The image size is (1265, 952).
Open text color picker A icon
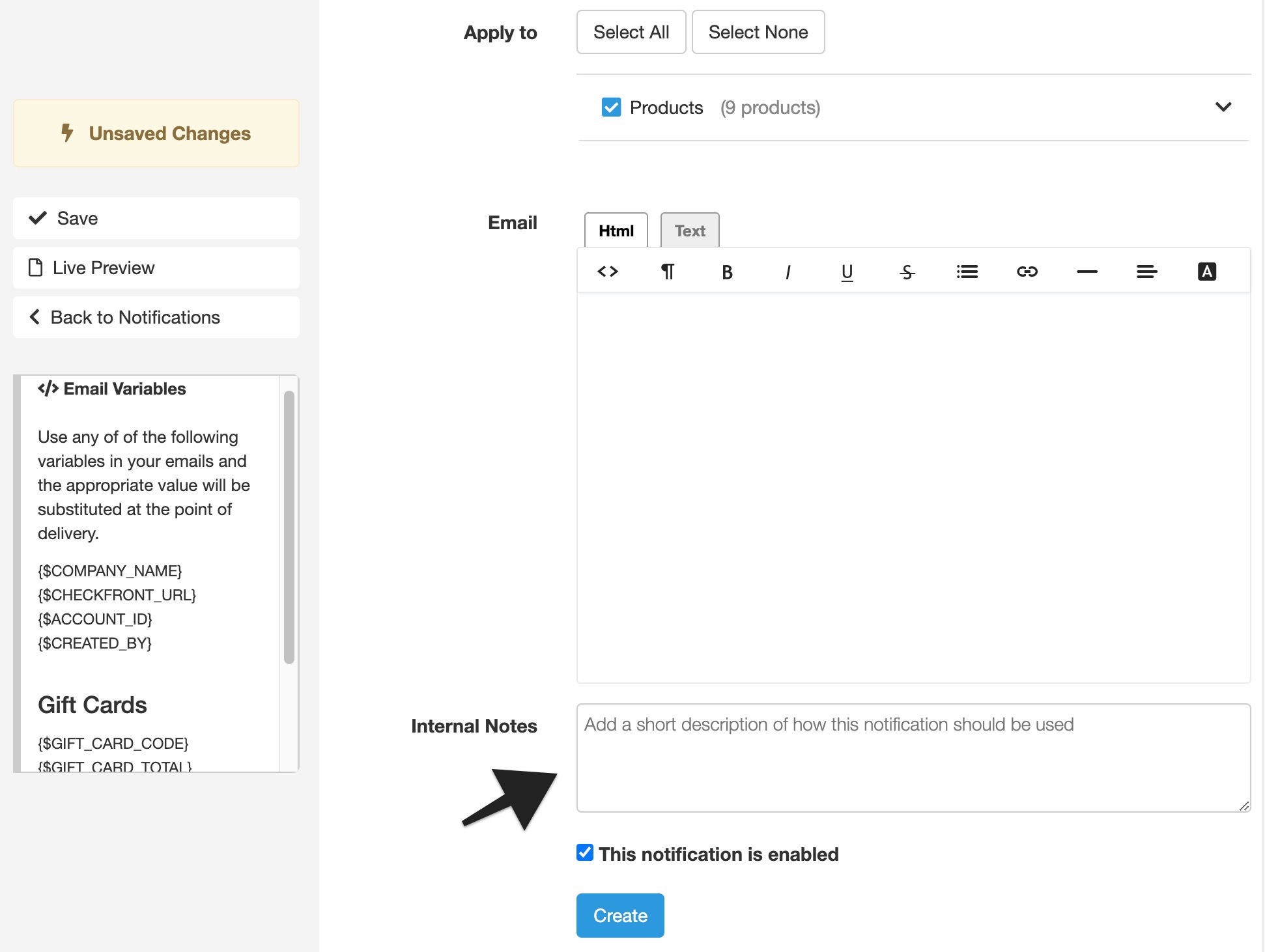1207,272
